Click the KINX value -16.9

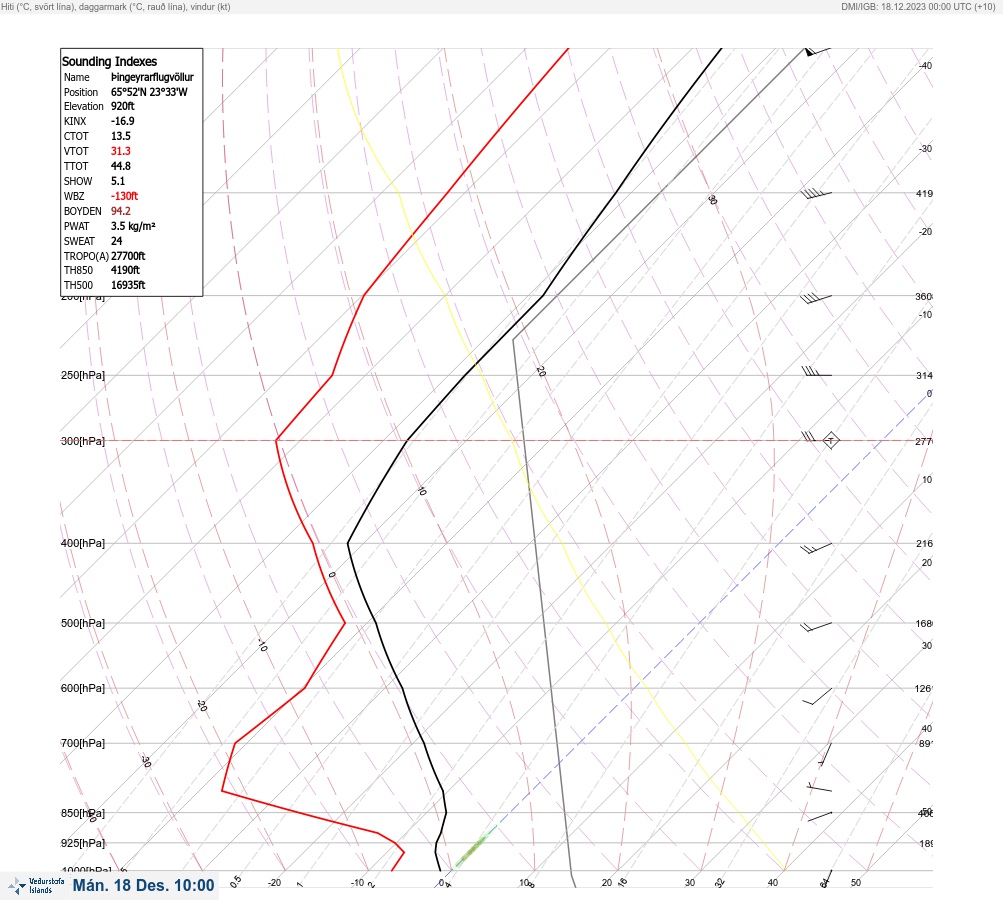coord(123,121)
